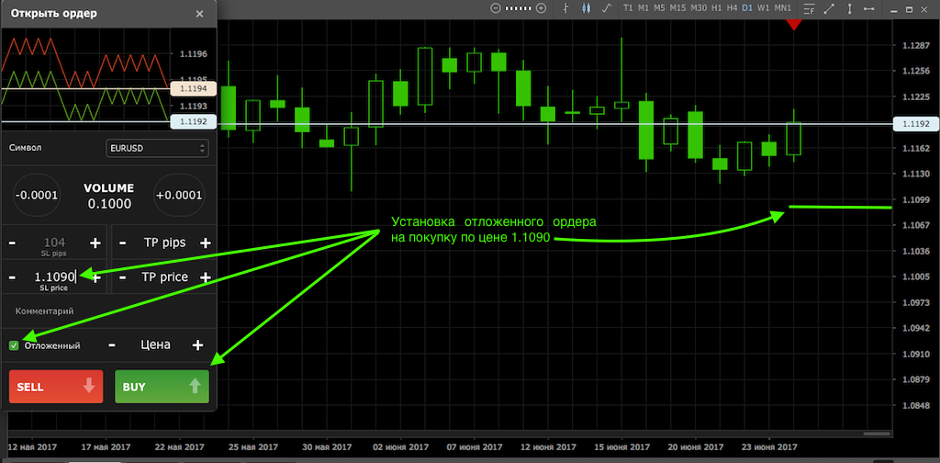The image size is (940, 463).
Task: Zoom out the chart with minus magnifier
Action: tap(495, 8)
